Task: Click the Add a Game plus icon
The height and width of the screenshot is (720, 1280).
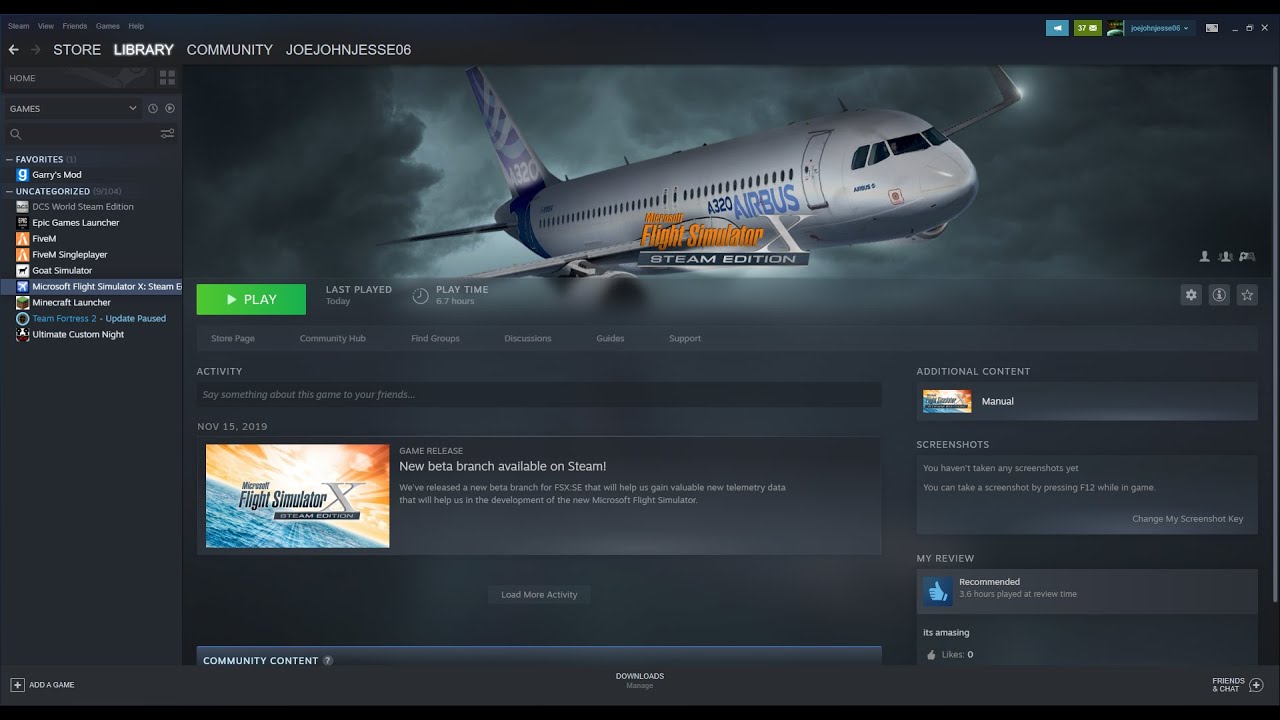Action: 17,685
